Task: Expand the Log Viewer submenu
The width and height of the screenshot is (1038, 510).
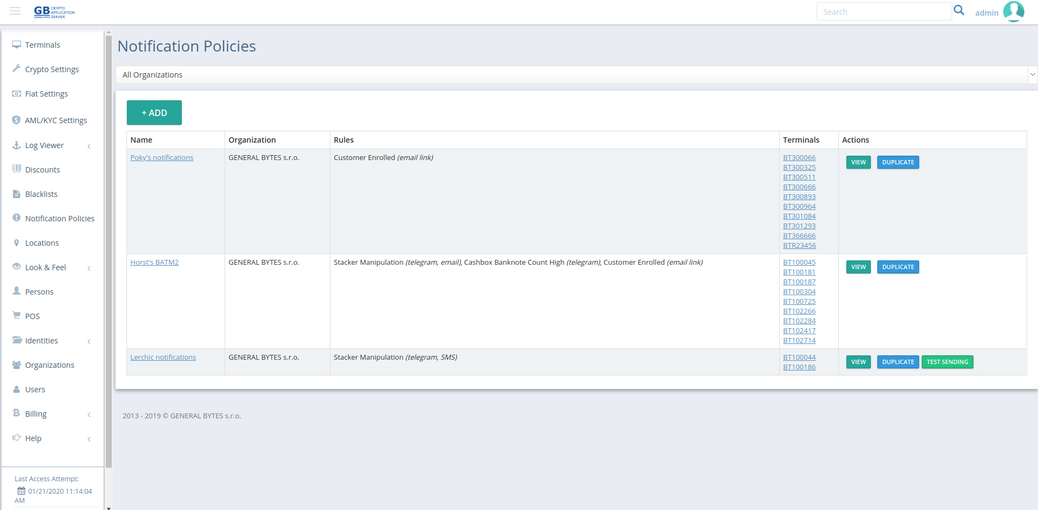Action: click(x=89, y=146)
